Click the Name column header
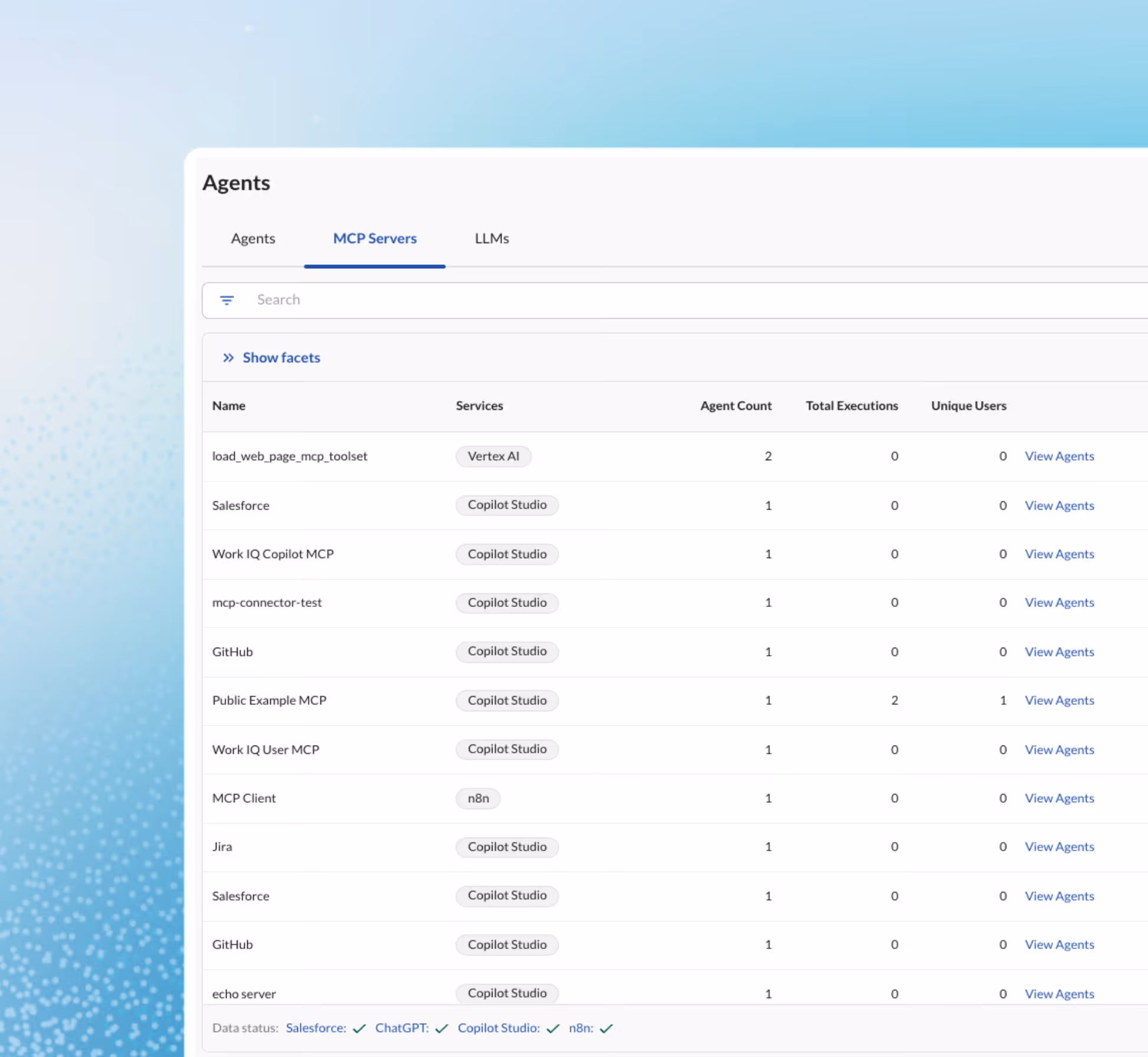The height and width of the screenshot is (1057, 1148). 229,406
